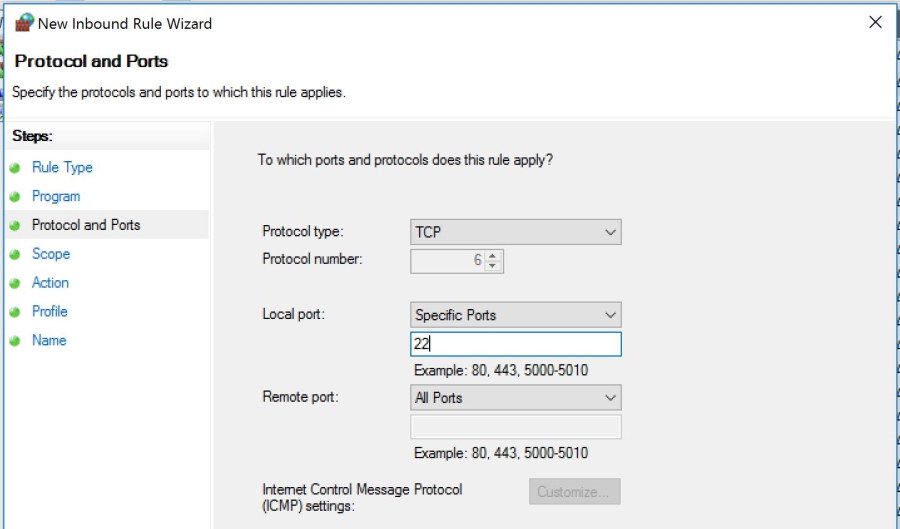The width and height of the screenshot is (900, 529).
Task: Click the green bullet beside Rule Type
Action: (x=15, y=168)
